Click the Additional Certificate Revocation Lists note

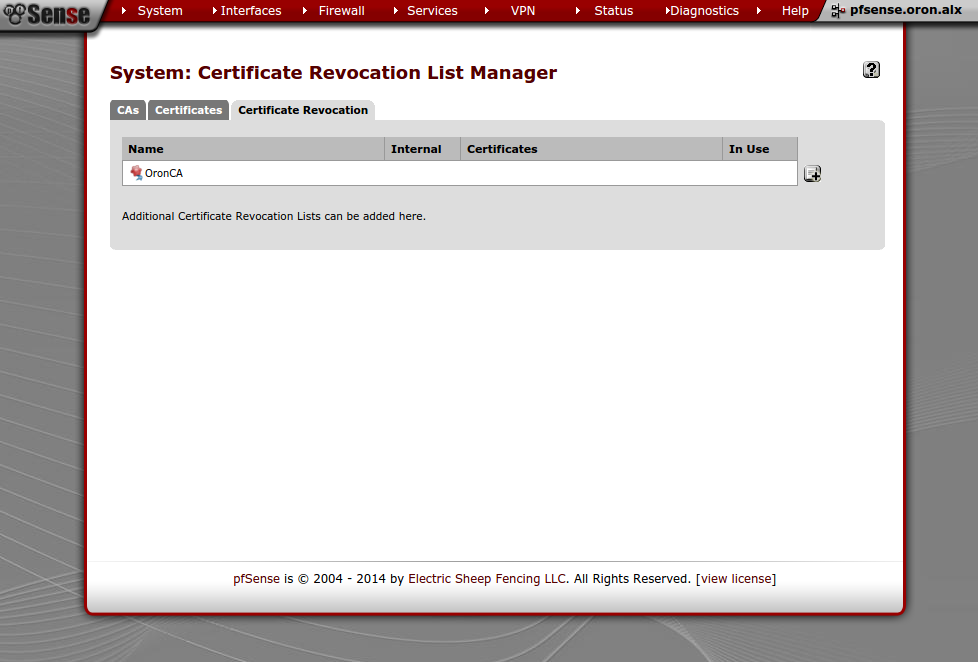click(x=274, y=216)
